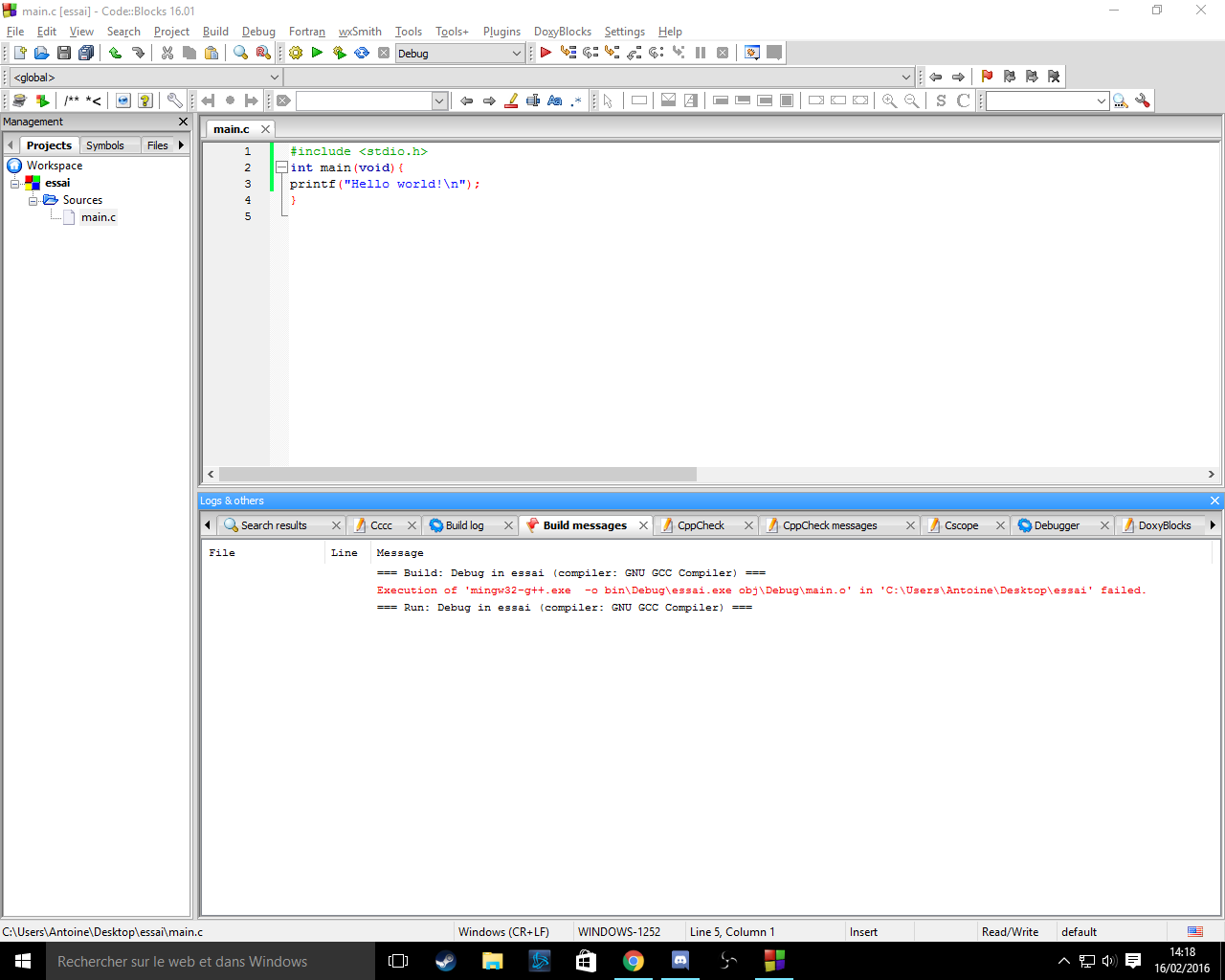Select main.c in the project tree
The height and width of the screenshot is (980, 1225).
coord(98,217)
